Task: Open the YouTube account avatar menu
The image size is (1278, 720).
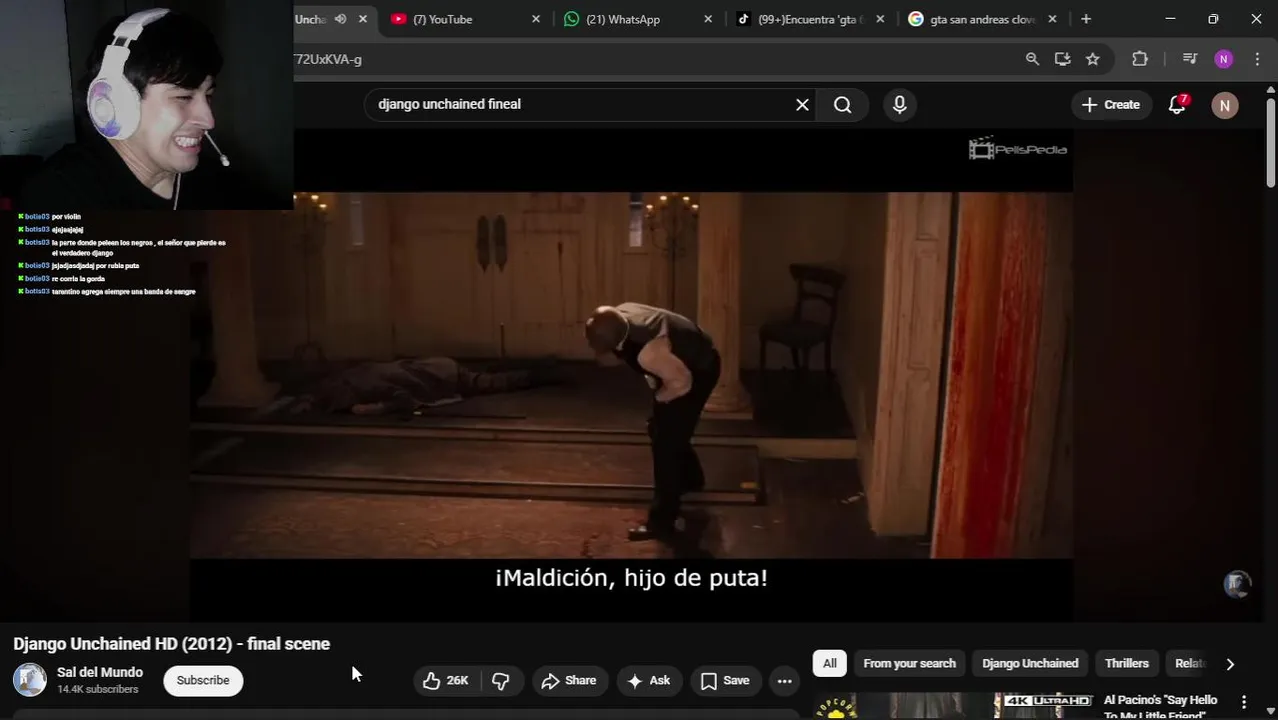Action: (1225, 105)
